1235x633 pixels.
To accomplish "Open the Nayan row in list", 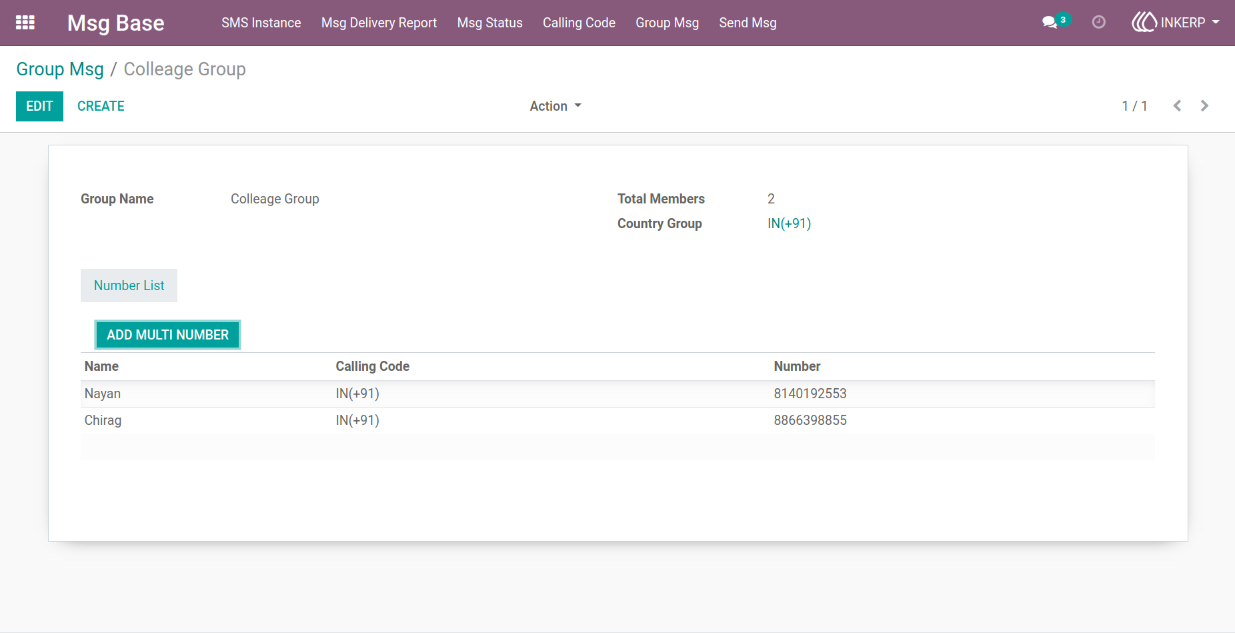I will tap(618, 394).
